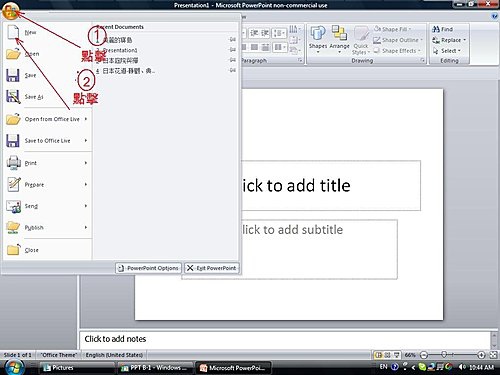Open Drawing group dialog launcher
The width and height of the screenshot is (500, 375).
pos(422,60)
